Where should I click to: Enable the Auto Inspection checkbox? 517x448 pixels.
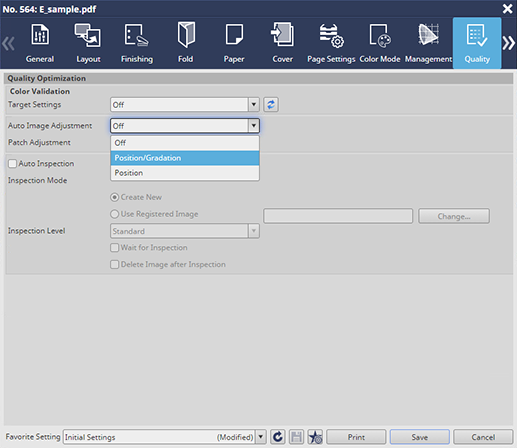(x=12, y=163)
